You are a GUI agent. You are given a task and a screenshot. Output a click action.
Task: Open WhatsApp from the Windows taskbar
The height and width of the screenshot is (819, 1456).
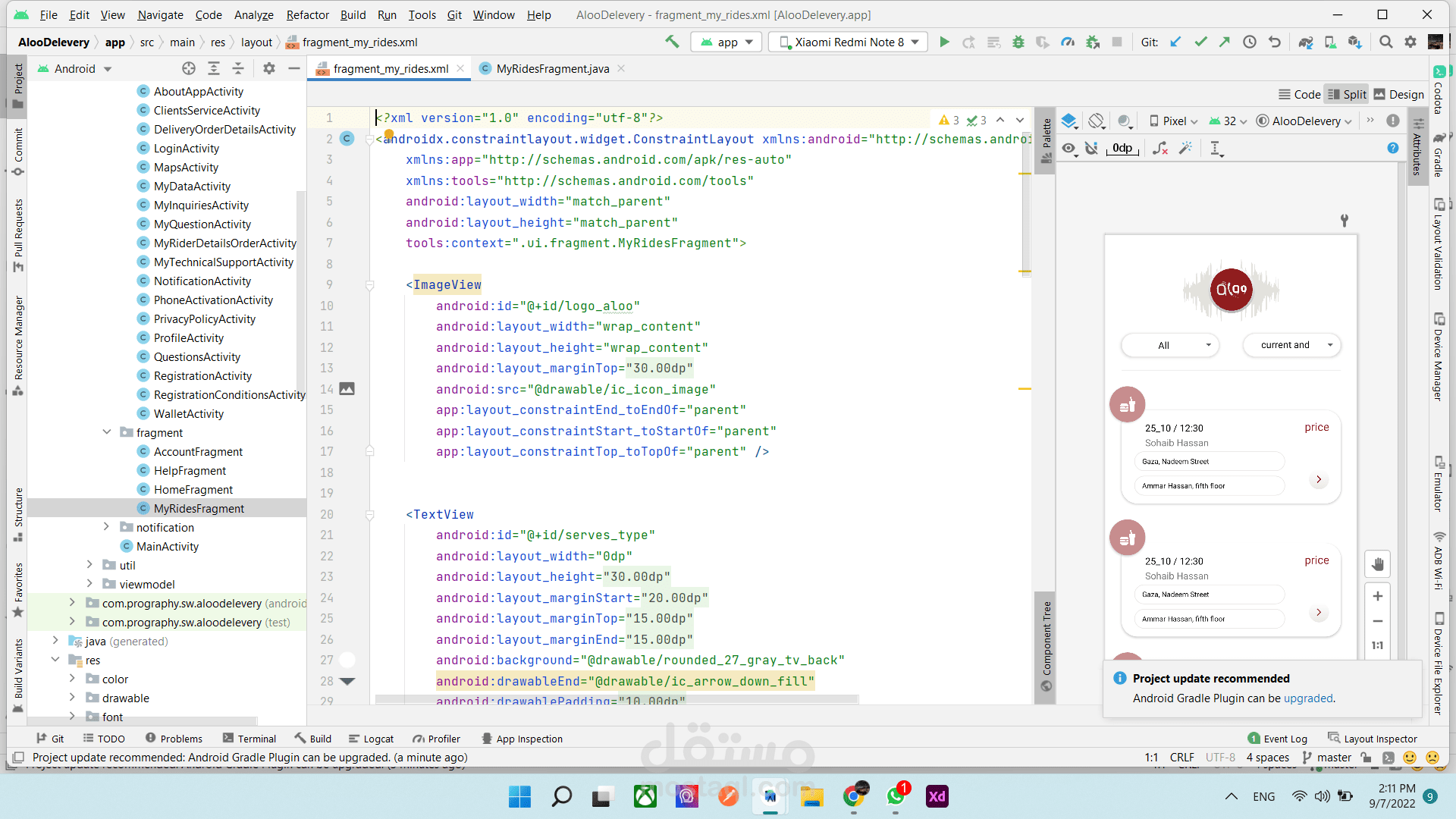pos(896,797)
